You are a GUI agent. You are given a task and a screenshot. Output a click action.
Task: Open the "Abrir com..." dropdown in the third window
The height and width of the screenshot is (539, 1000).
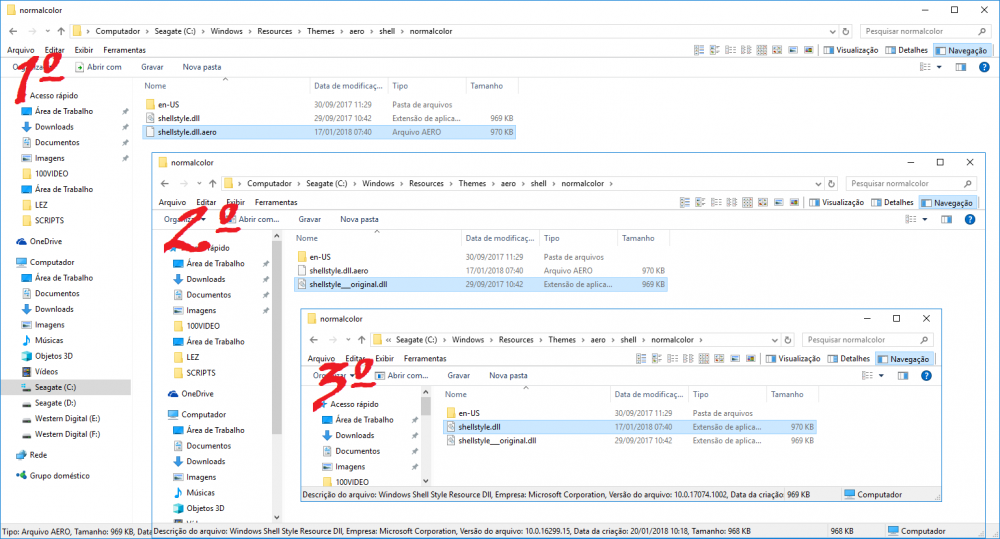tap(407, 375)
